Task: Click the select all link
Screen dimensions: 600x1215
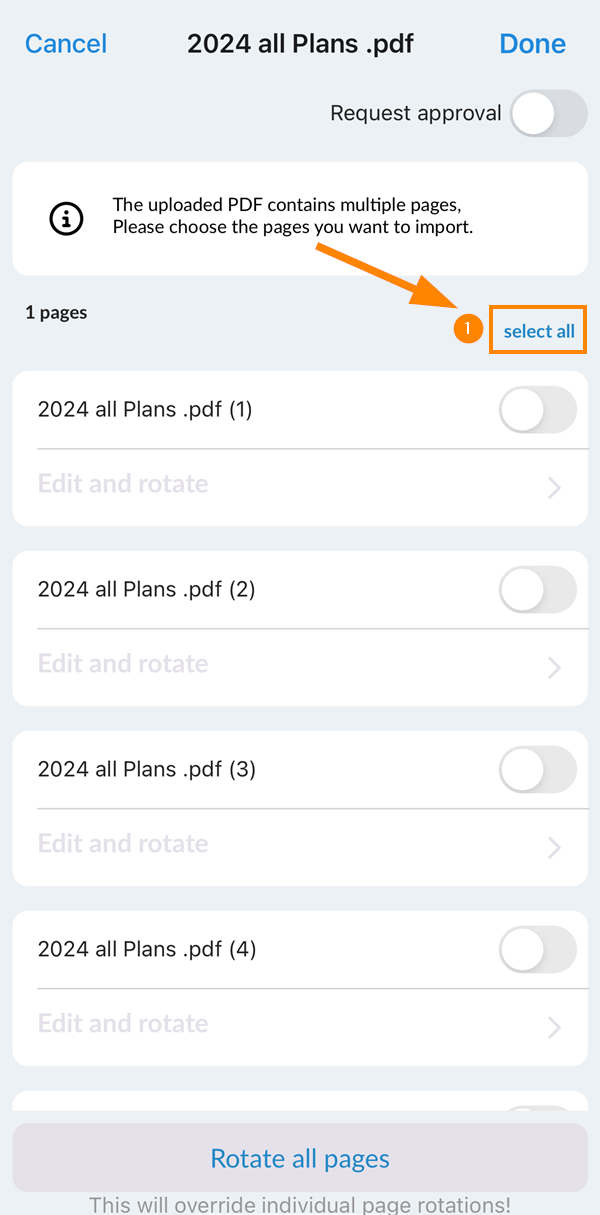Action: [x=539, y=331]
